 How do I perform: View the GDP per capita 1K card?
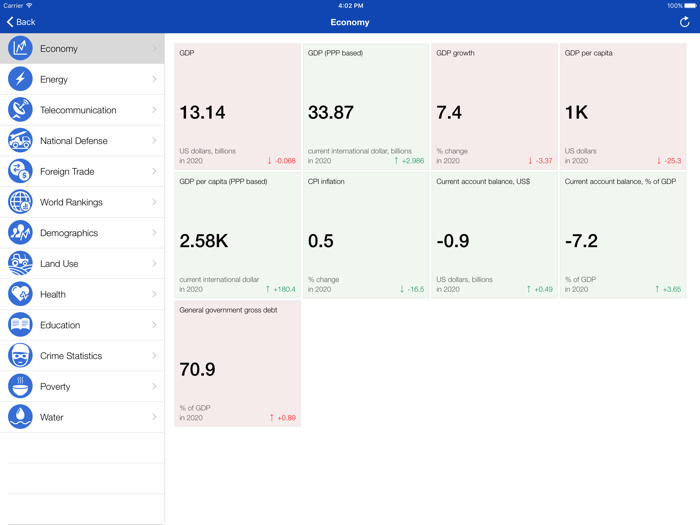[x=623, y=106]
